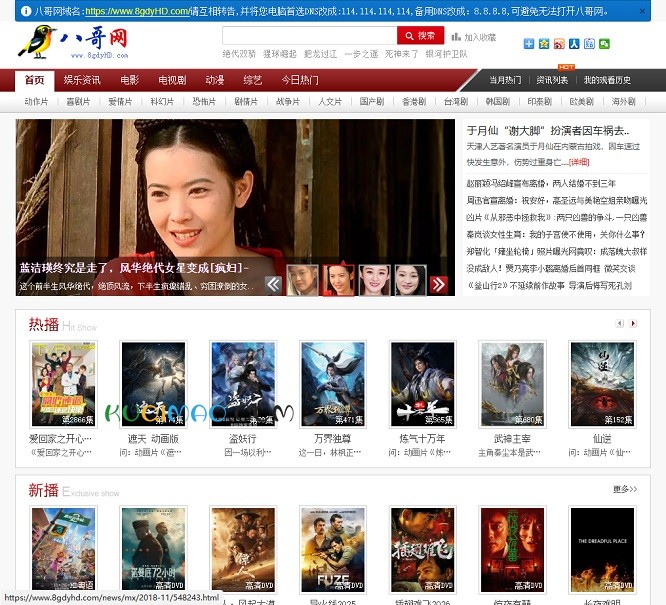Screen dimensions: 666x605
Task: Open 我的观看历史
Action: coord(607,80)
